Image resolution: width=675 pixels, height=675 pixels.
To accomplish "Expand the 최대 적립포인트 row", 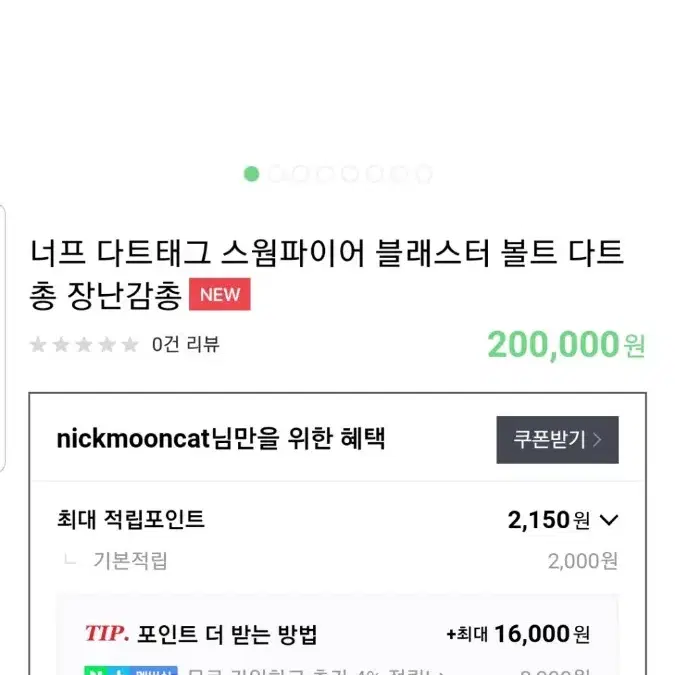I will (338, 520).
